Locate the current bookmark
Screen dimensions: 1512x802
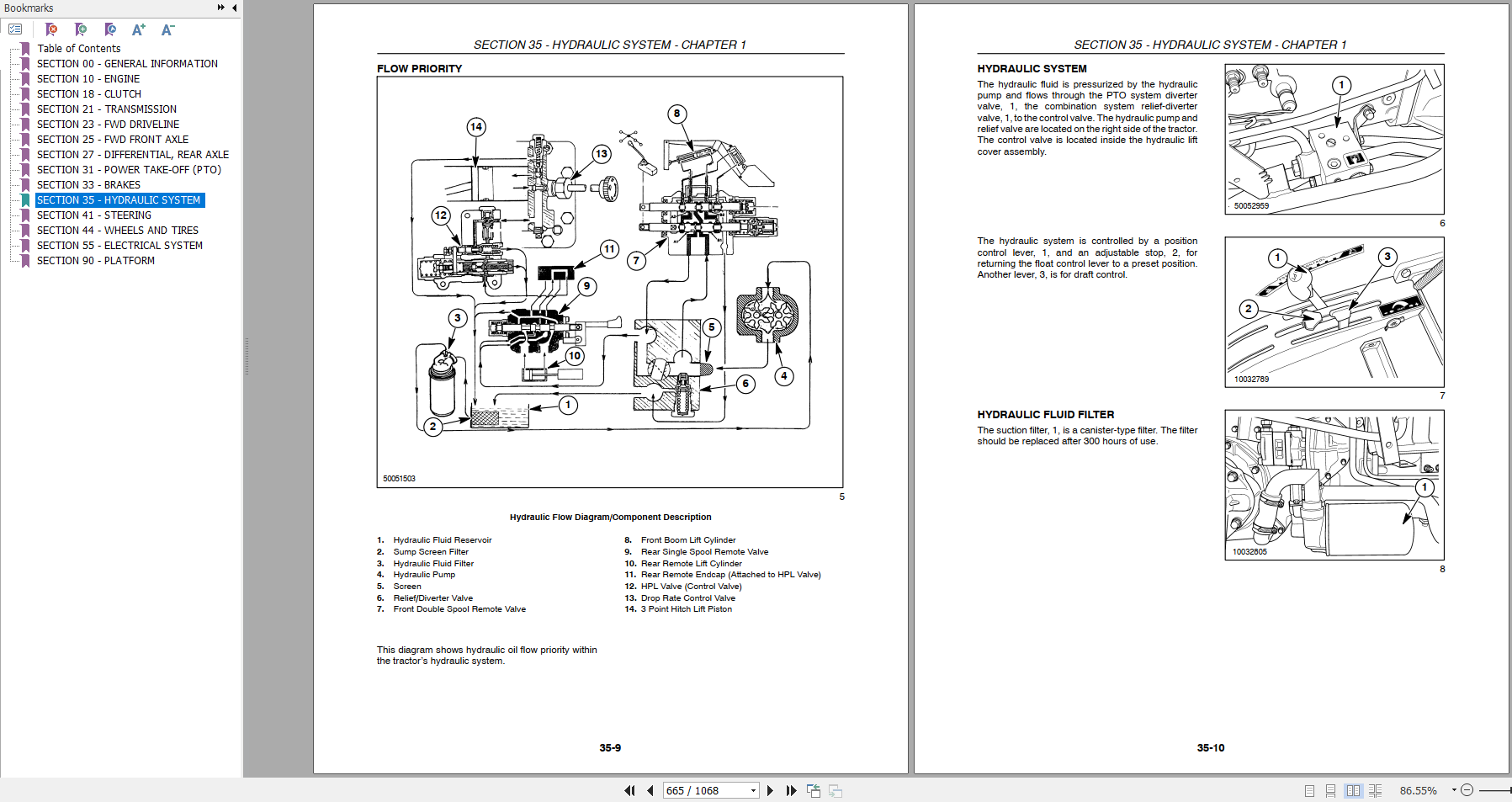coord(110,29)
